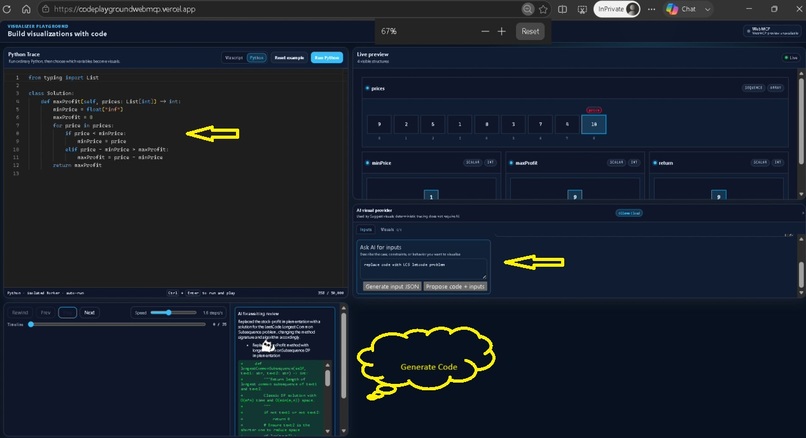Click the WebMCP badge at top right
The height and width of the screenshot is (438, 806).
(772, 31)
